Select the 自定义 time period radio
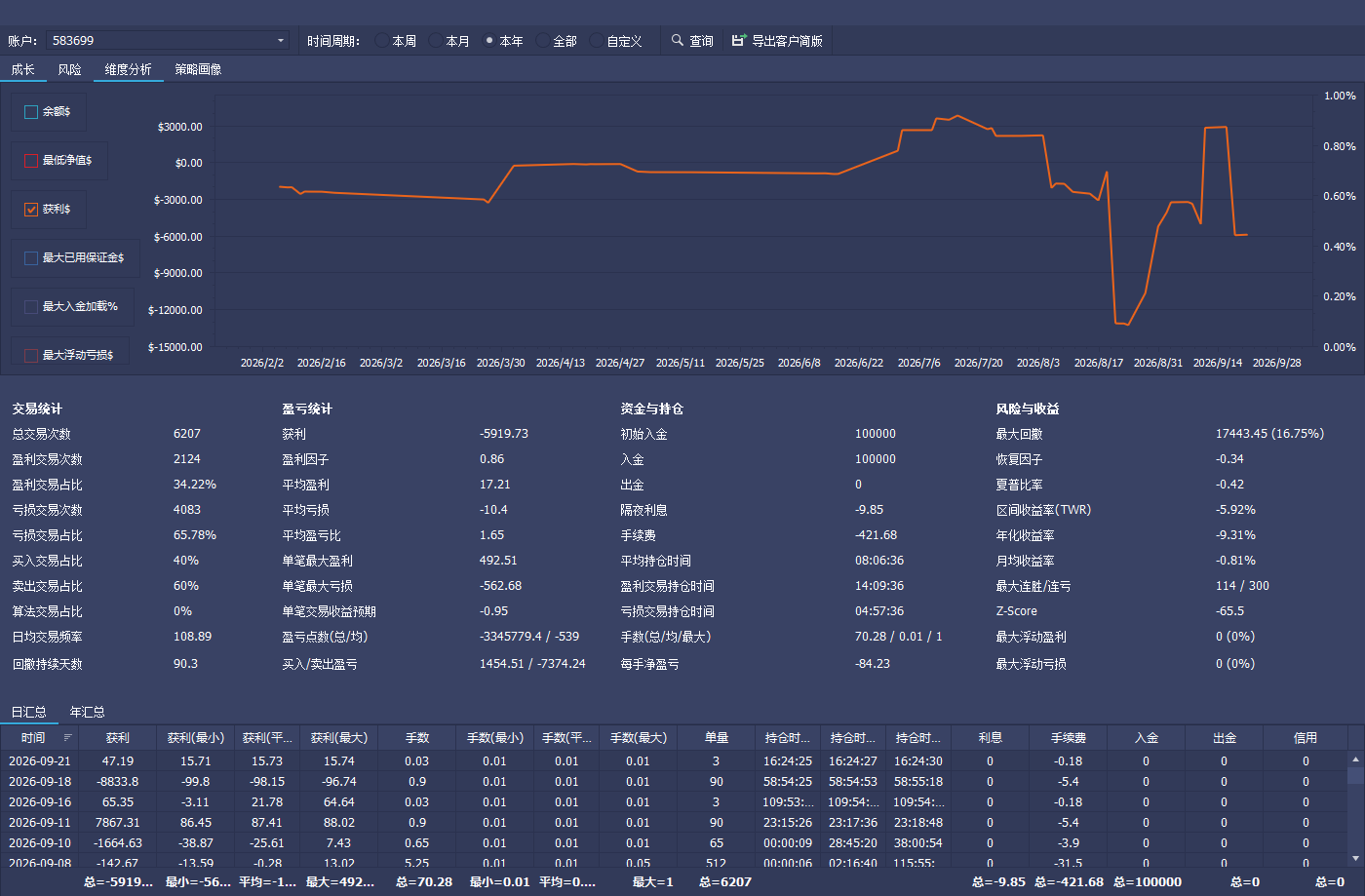 [616, 41]
